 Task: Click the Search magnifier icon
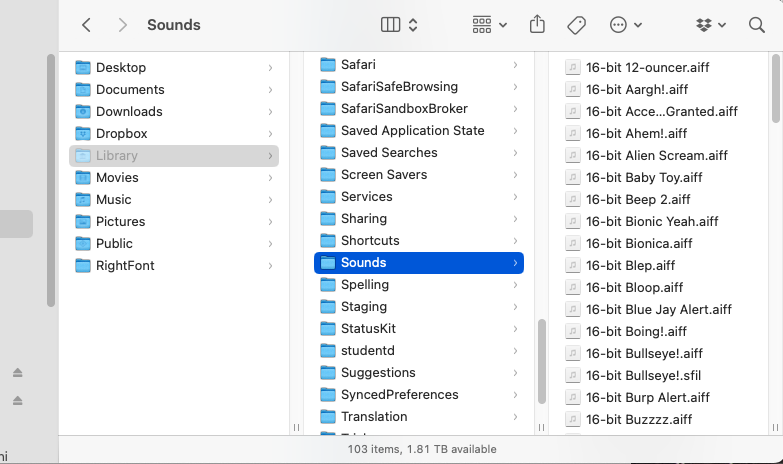click(x=757, y=25)
